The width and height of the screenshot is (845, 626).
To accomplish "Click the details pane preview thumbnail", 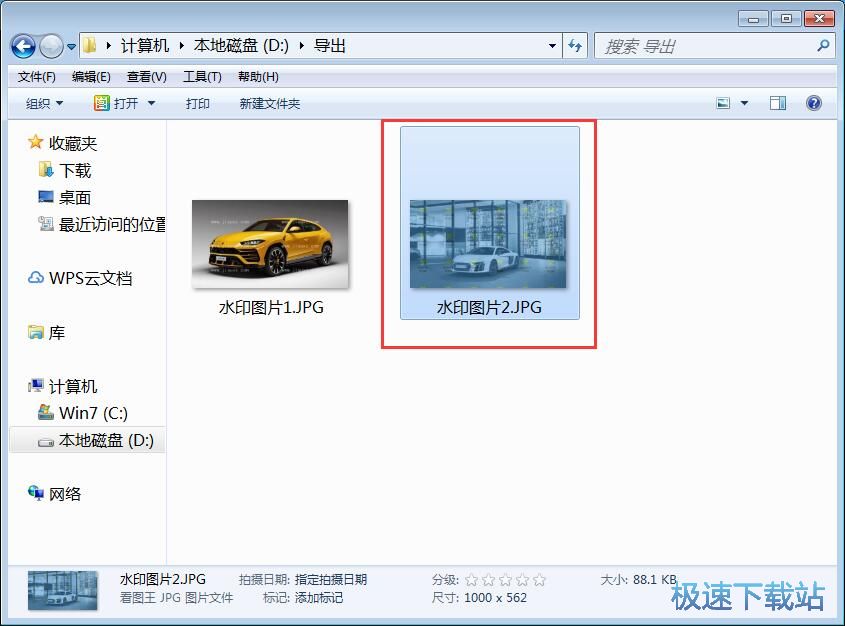I will (x=63, y=590).
